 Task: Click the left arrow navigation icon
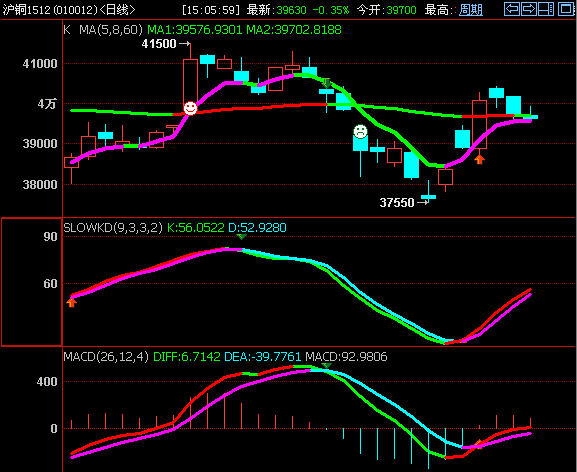click(512, 9)
